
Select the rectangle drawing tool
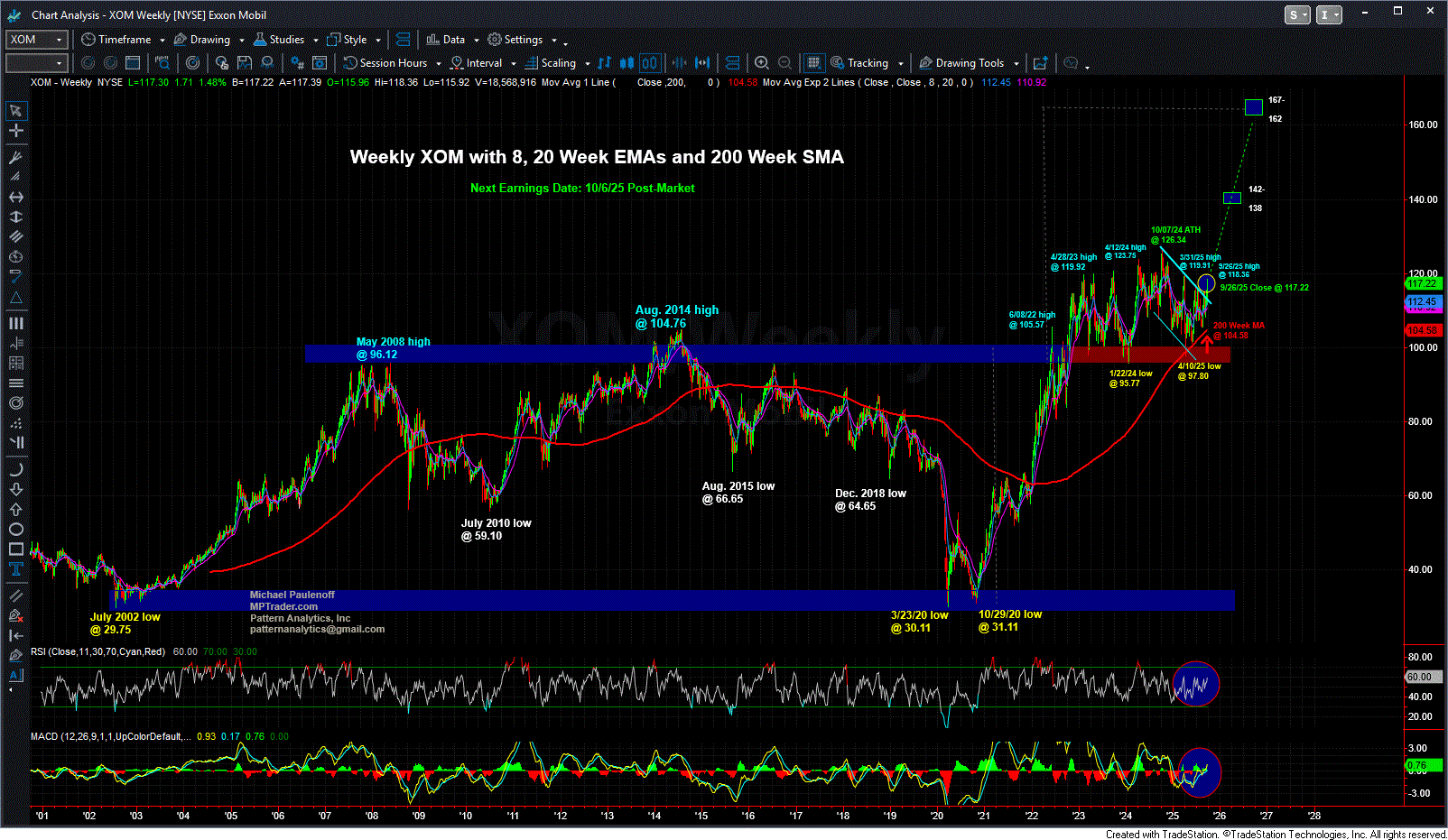[x=16, y=549]
